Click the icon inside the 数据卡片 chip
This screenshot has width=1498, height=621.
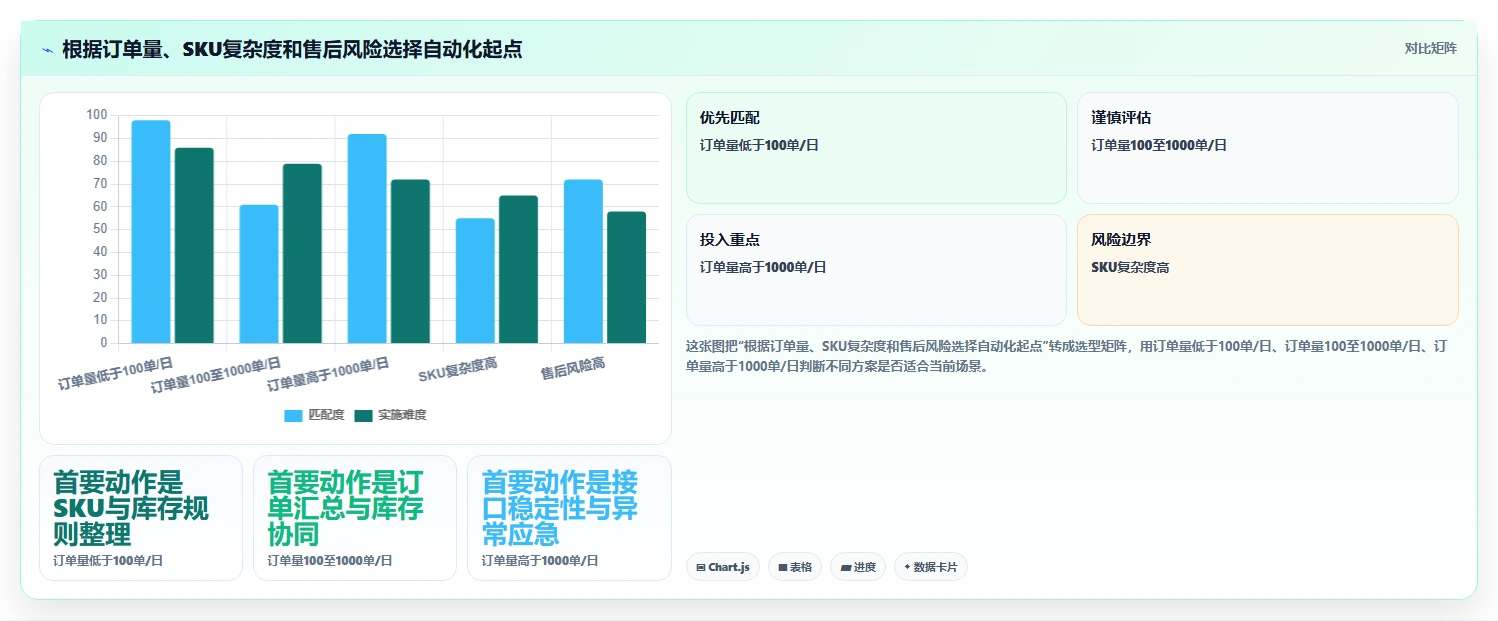pyautogui.click(x=907, y=567)
